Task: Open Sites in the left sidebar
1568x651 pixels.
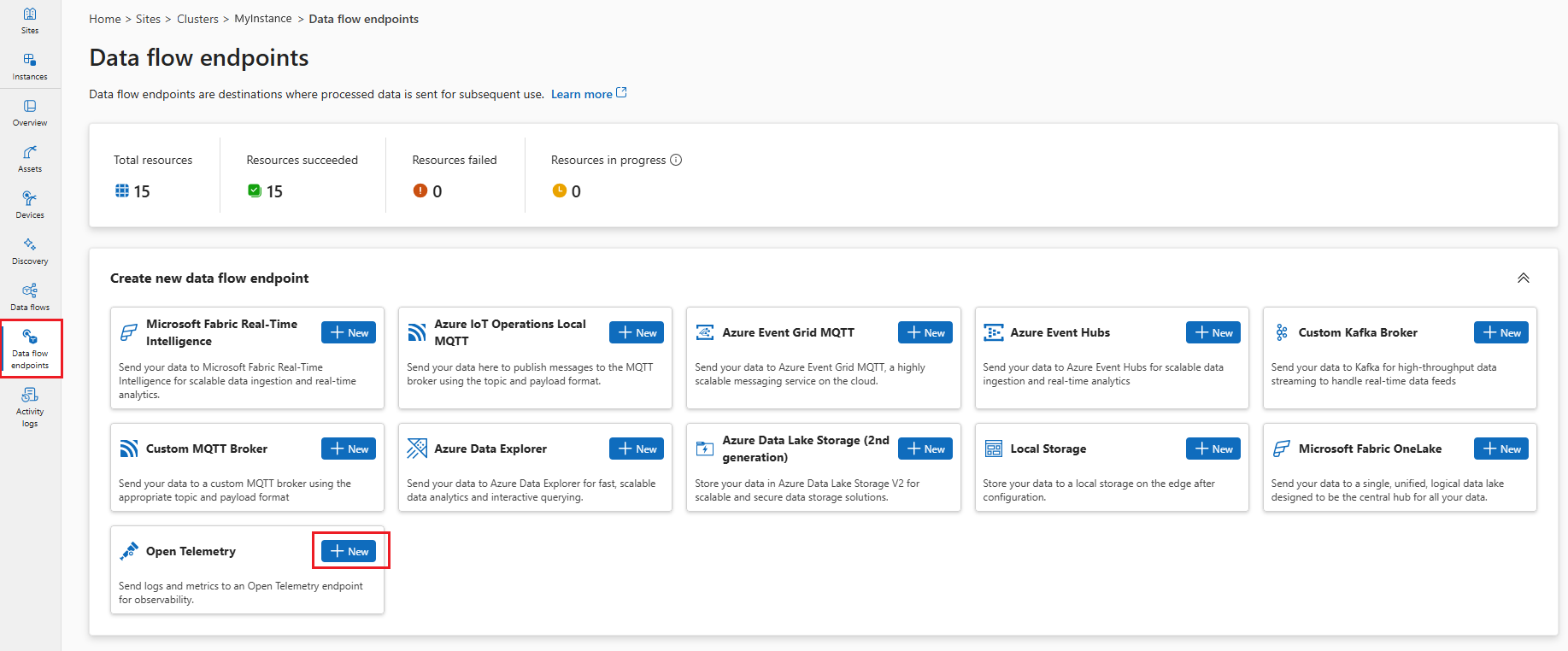Action: (x=30, y=20)
